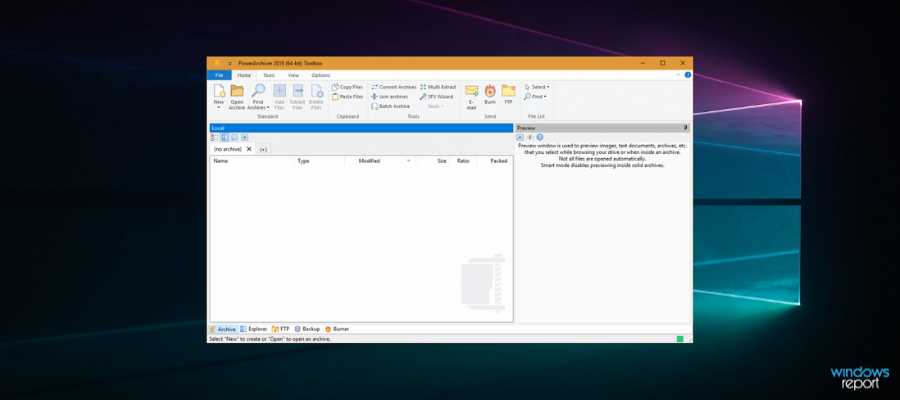Click the E-mail send icon
The height and width of the screenshot is (400, 900).
pos(471,91)
